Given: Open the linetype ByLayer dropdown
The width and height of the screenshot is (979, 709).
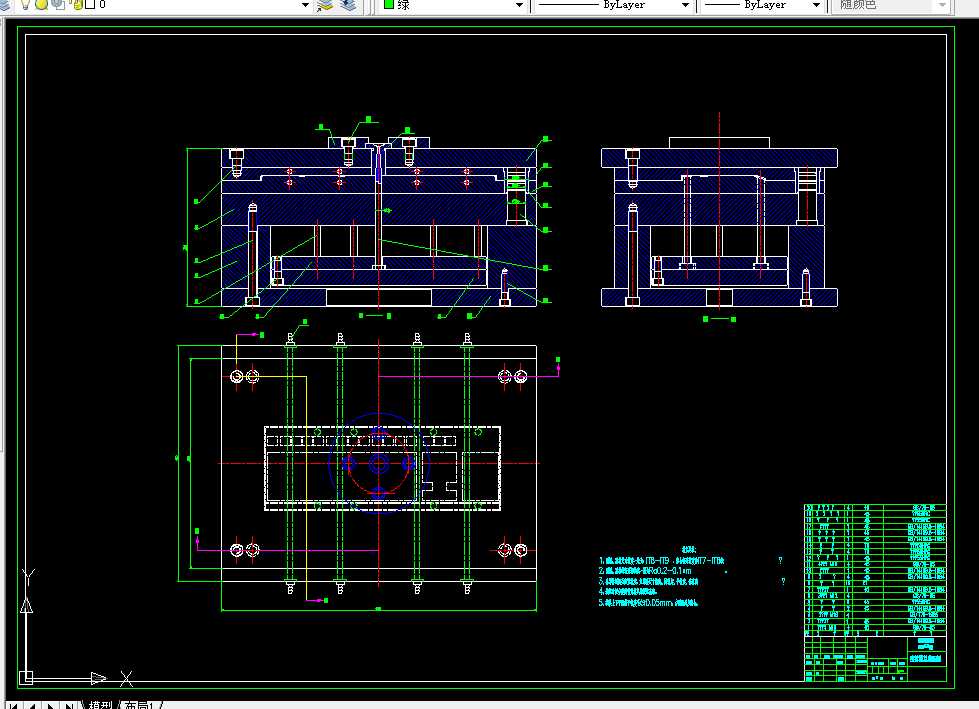Looking at the screenshot, I should point(685,5).
